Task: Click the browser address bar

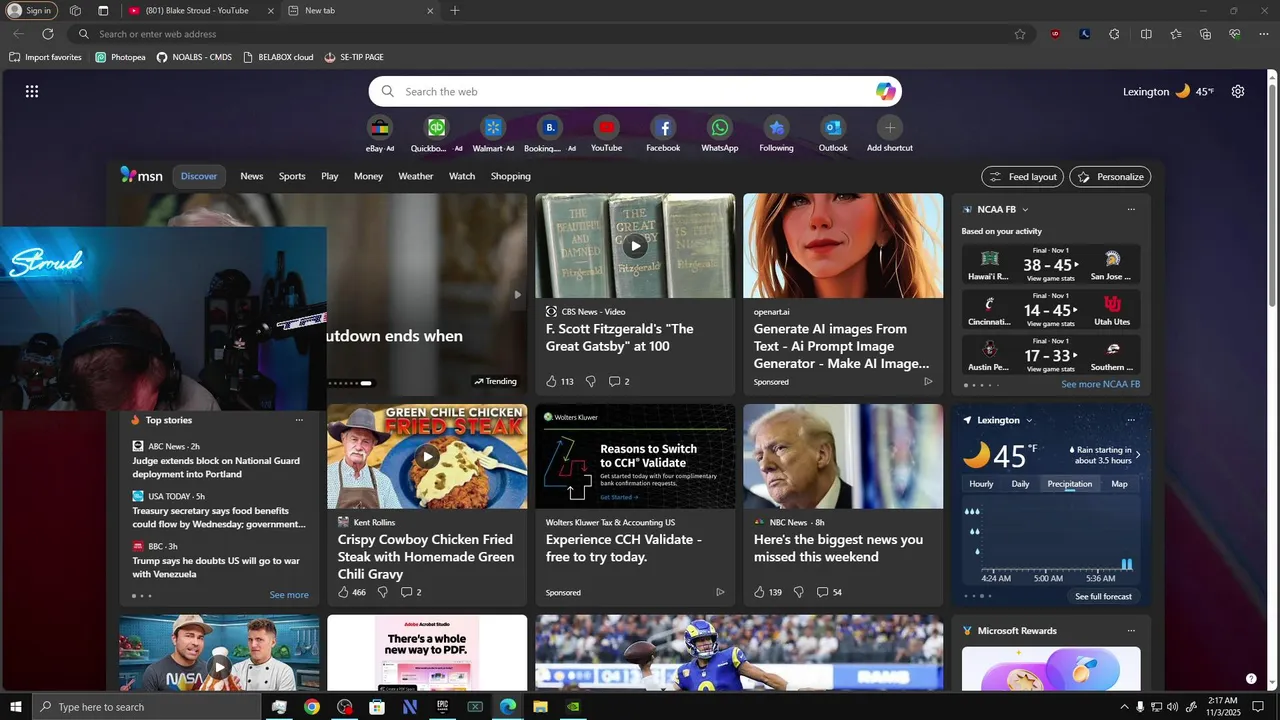Action: (x=550, y=34)
